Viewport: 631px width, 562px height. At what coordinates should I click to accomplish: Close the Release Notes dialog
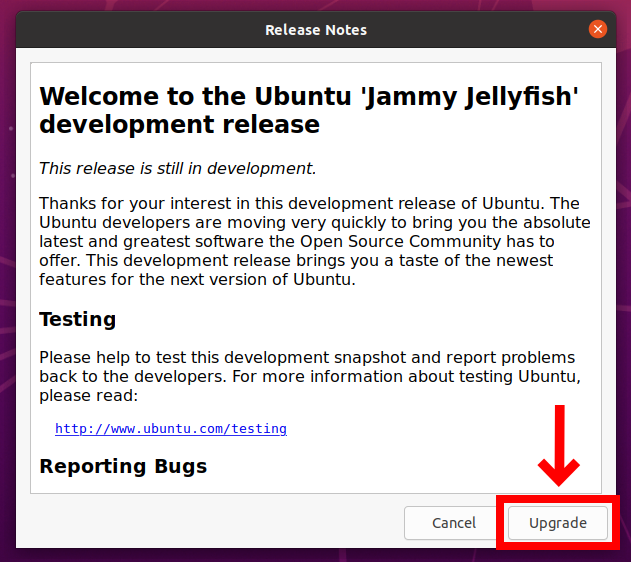[598, 29]
